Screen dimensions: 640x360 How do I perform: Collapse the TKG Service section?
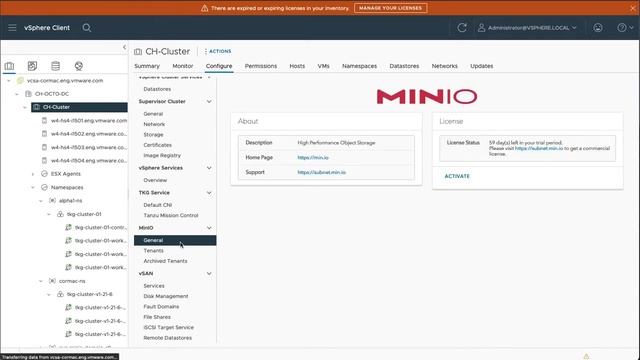[x=209, y=193]
